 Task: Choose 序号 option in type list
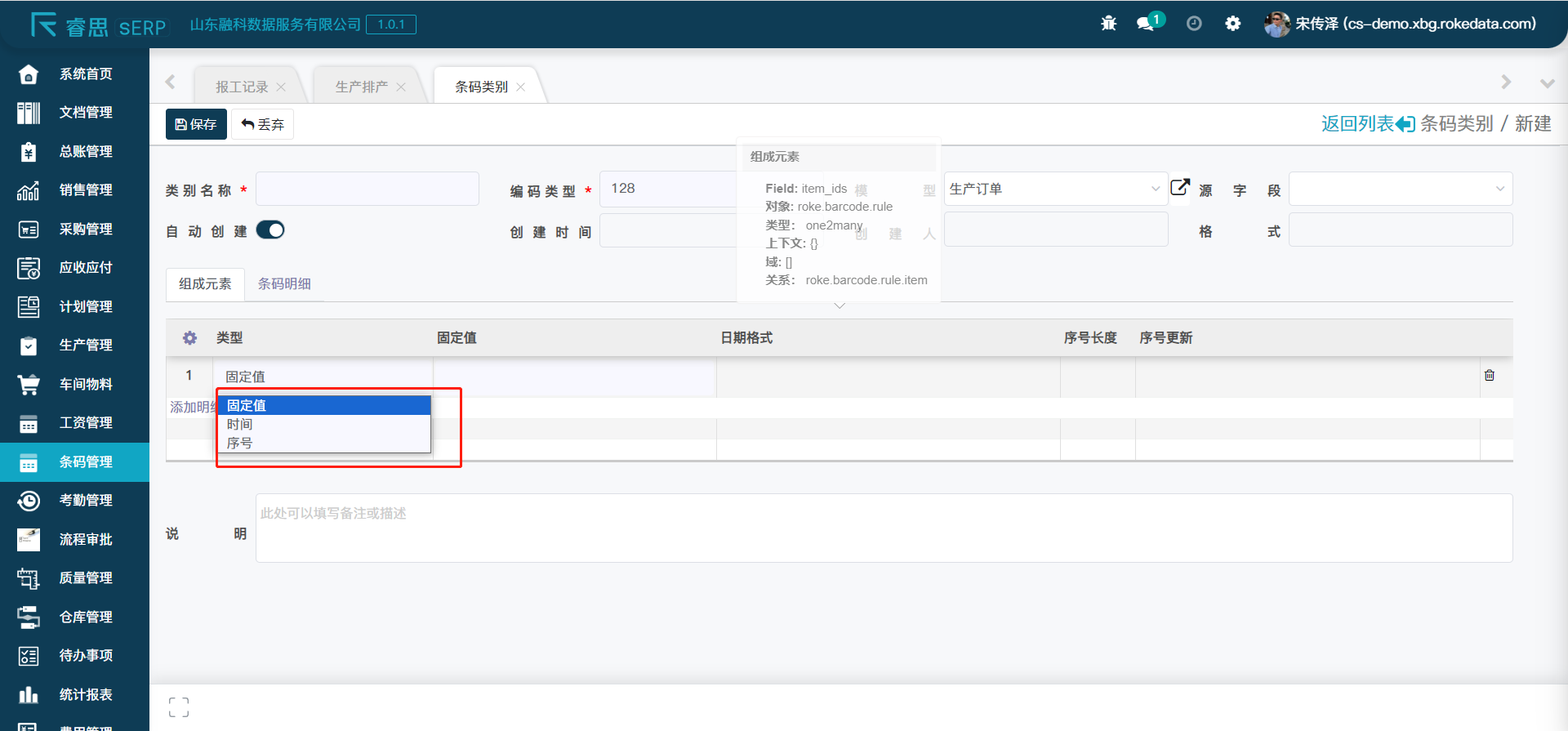240,444
